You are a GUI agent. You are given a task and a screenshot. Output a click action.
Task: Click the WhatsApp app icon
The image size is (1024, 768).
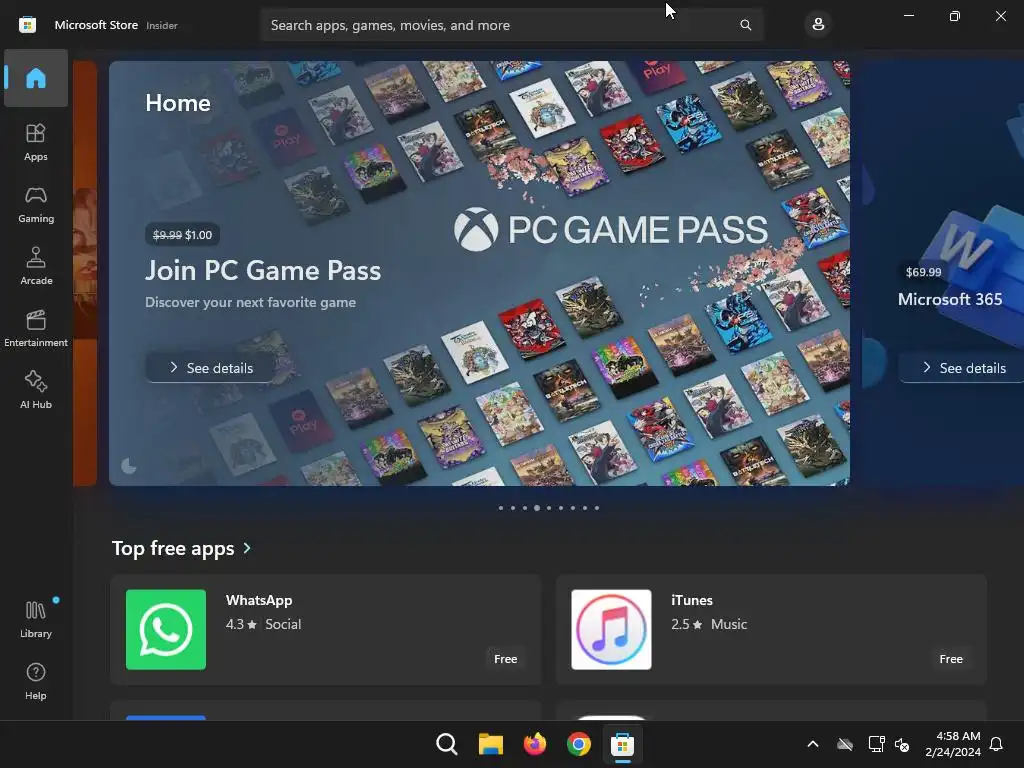(x=166, y=630)
